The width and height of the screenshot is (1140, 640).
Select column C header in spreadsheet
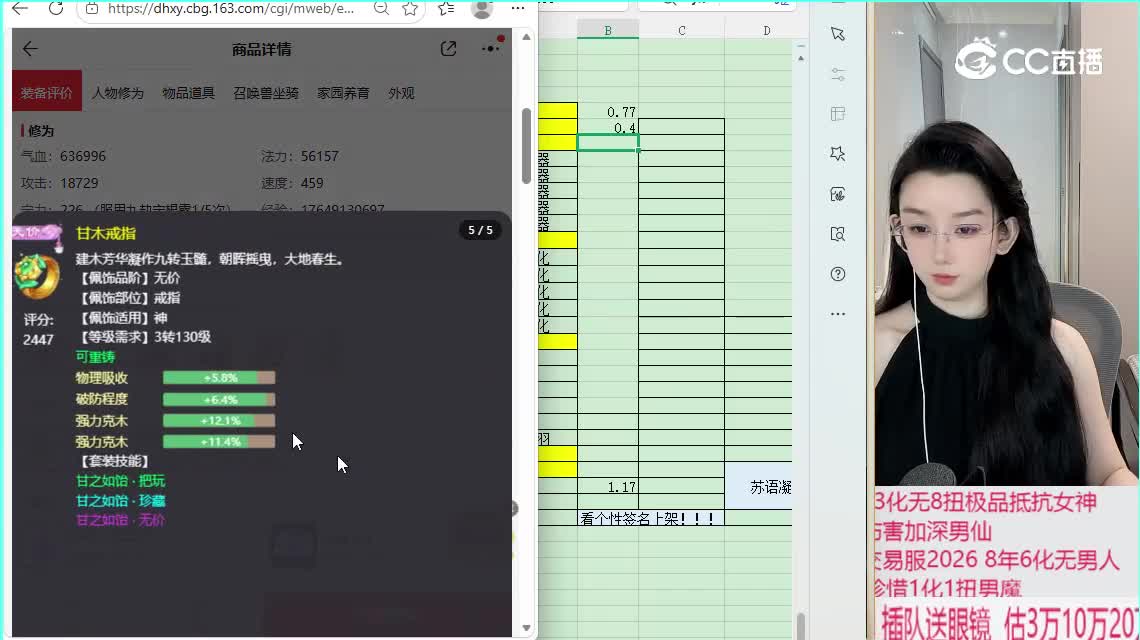pyautogui.click(x=681, y=31)
